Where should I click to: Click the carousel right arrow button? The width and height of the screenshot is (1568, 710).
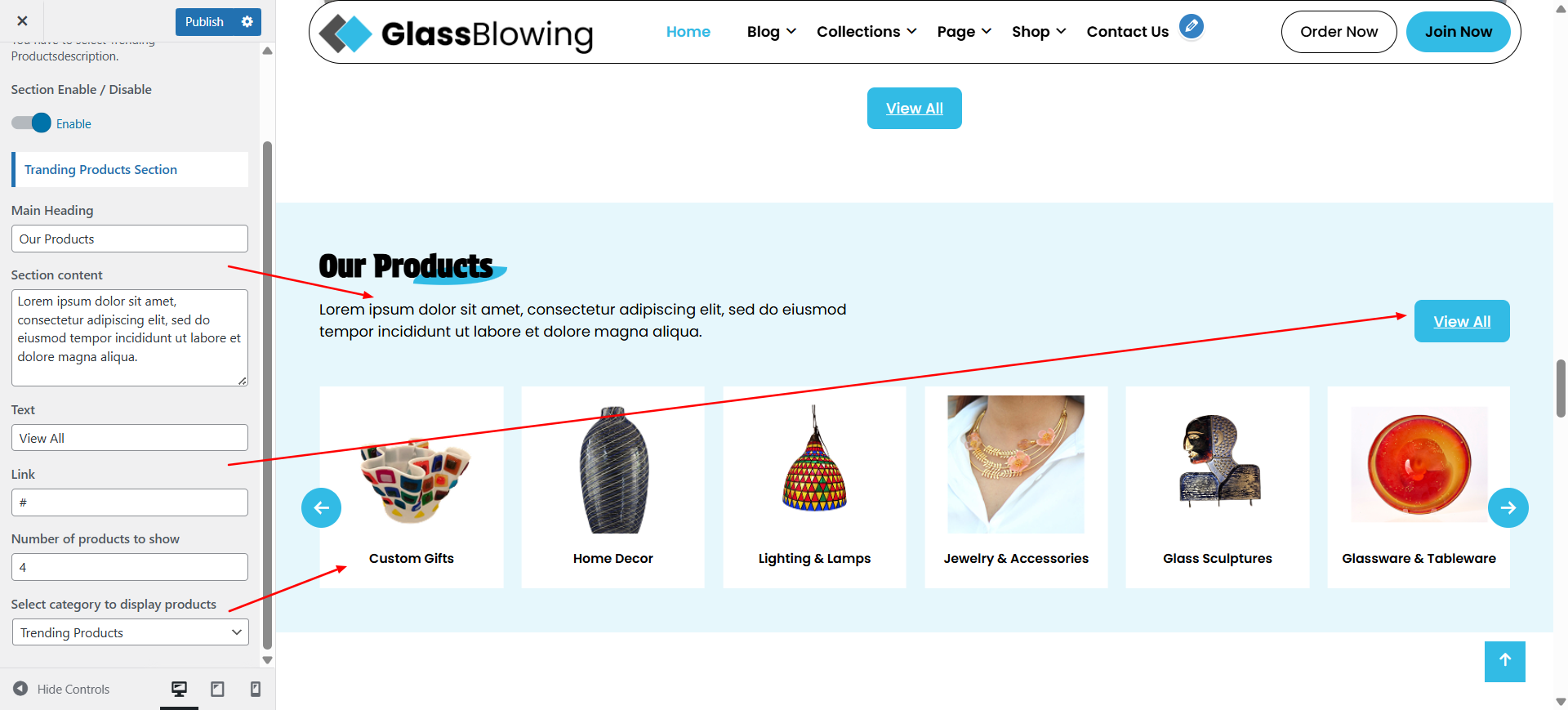(x=1508, y=508)
